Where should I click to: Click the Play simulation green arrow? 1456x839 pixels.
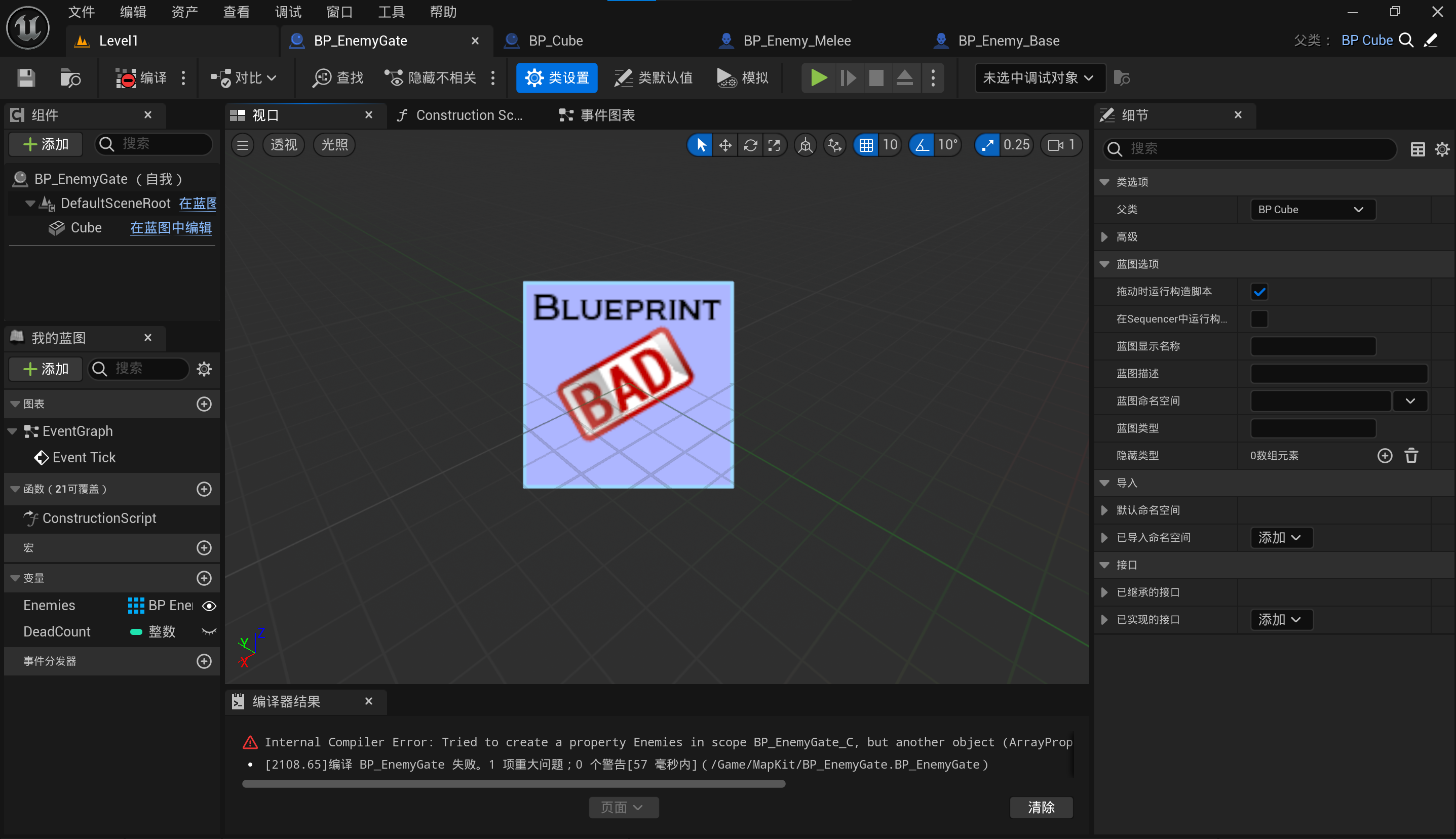point(818,78)
